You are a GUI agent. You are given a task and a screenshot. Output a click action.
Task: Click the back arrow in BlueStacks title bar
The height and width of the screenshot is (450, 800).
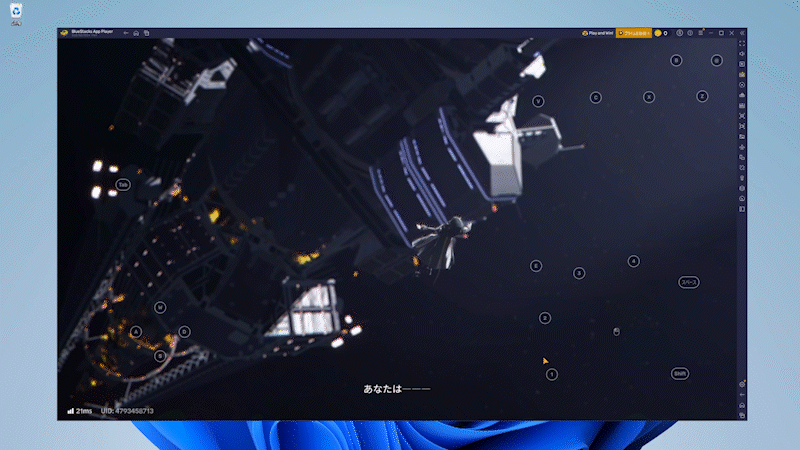125,33
